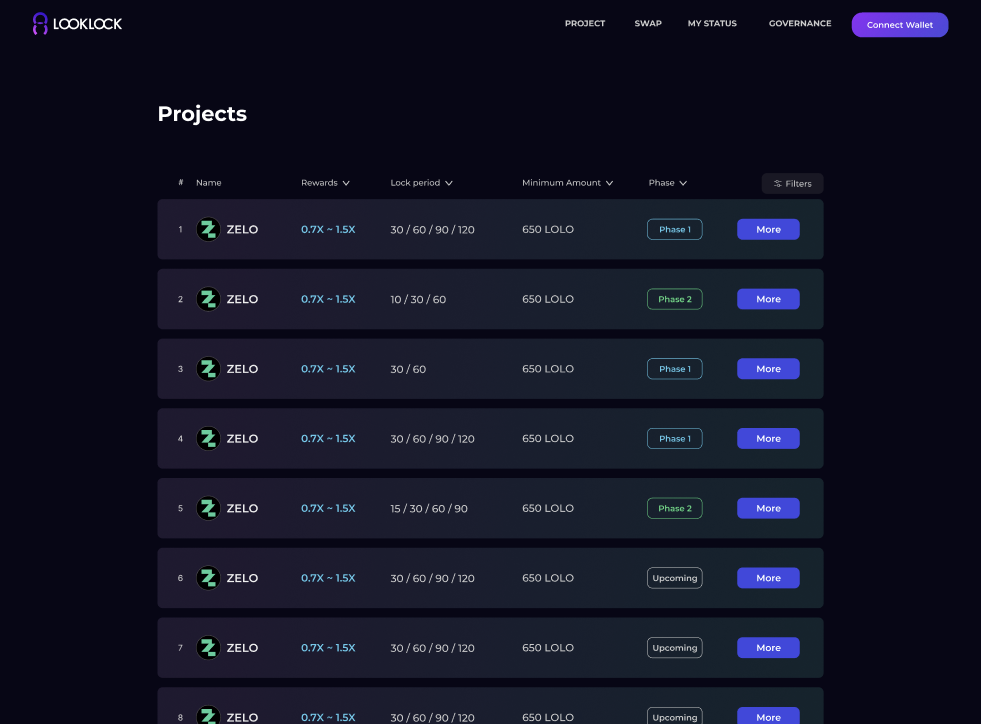Click rewards '0.7X ~ 1.5X' in row 1

click(328, 229)
